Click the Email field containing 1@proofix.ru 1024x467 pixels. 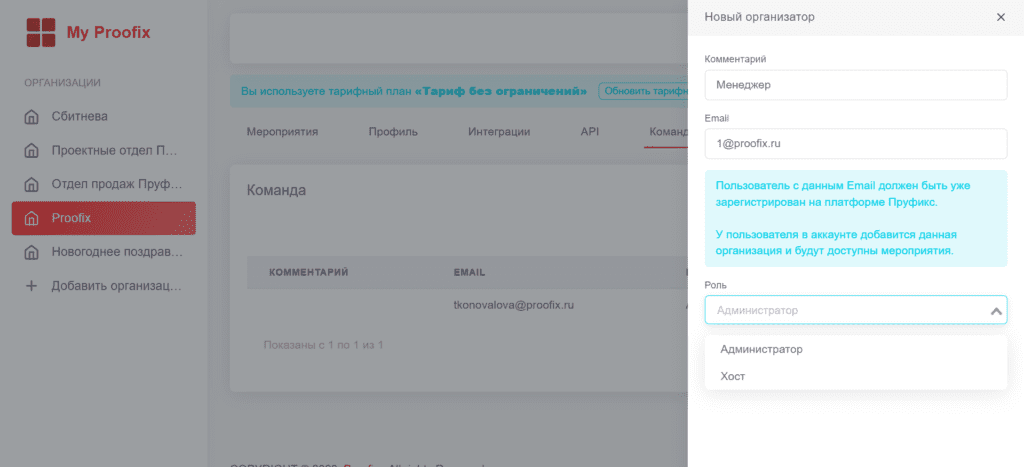856,144
